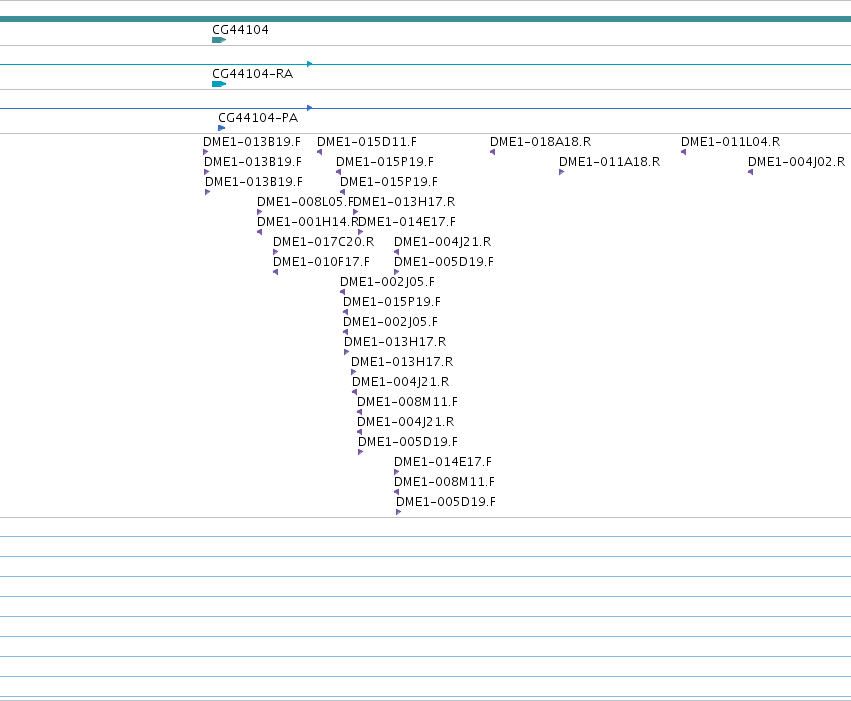Screen dimensions: 851x701
Task: Select the DME1-011A18.R feature label
Action: [609, 162]
